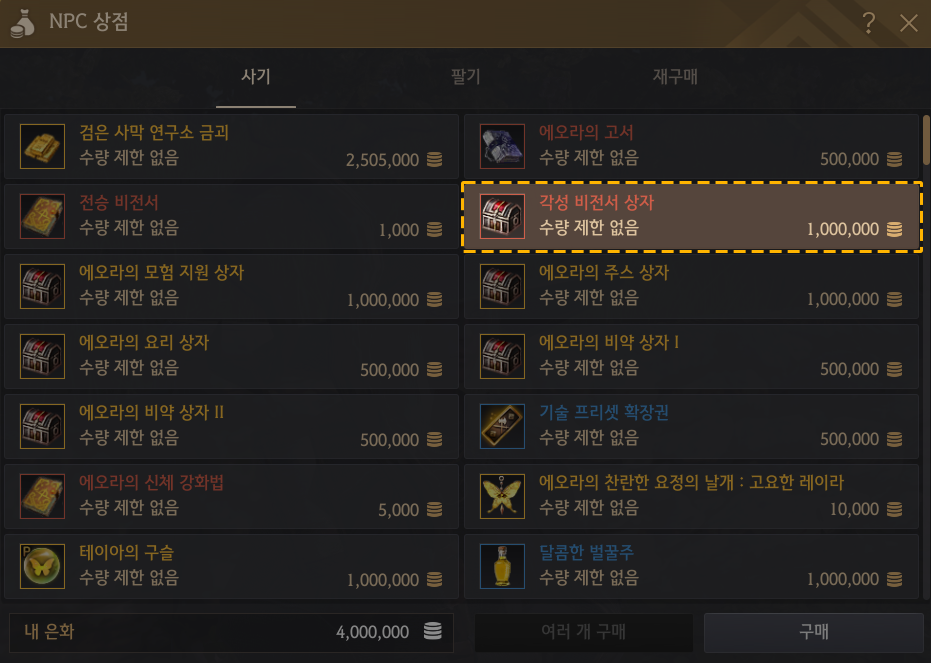Select the 에오라의 요리 상자 chest icon

tap(42, 356)
